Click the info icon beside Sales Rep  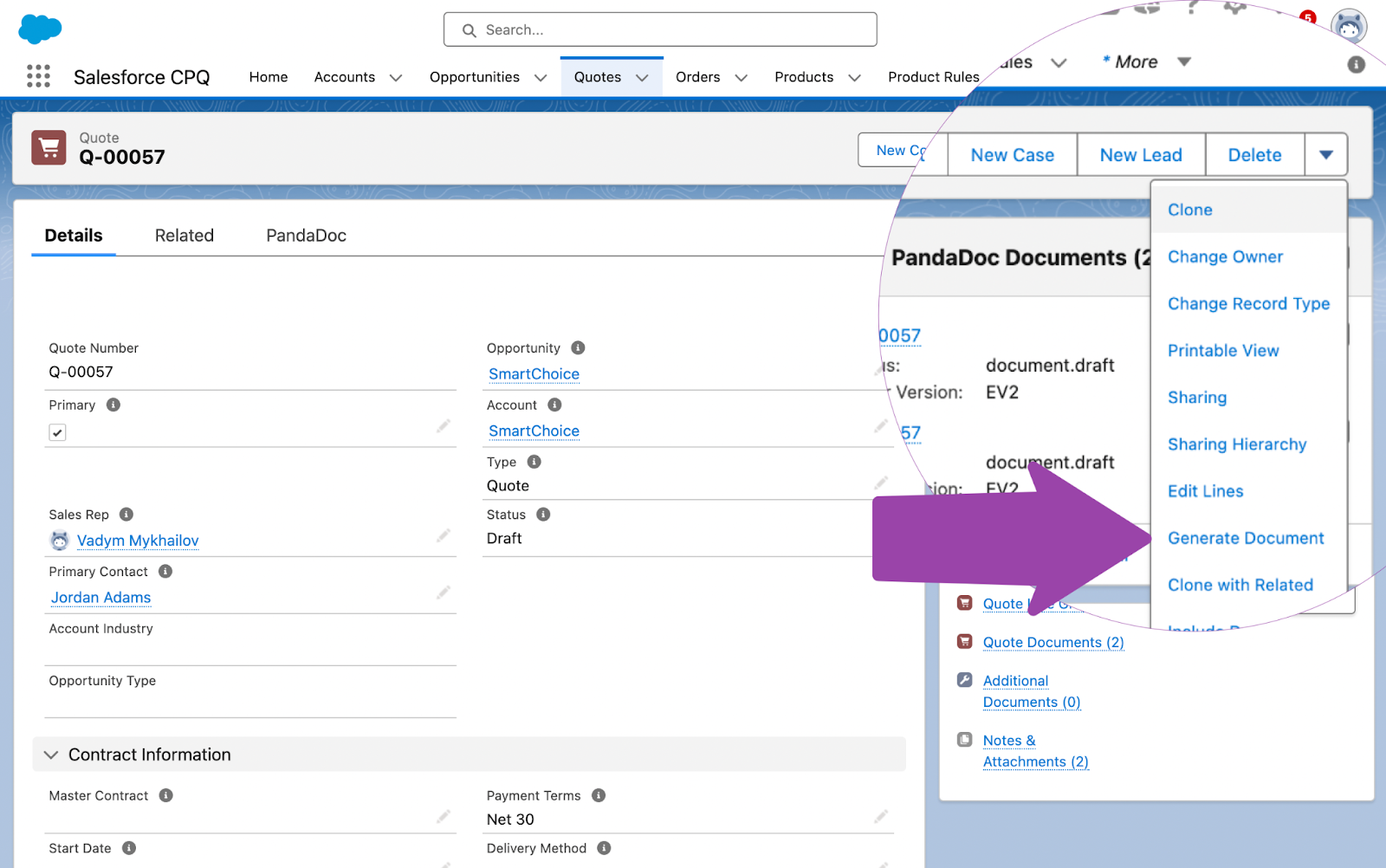click(x=126, y=514)
